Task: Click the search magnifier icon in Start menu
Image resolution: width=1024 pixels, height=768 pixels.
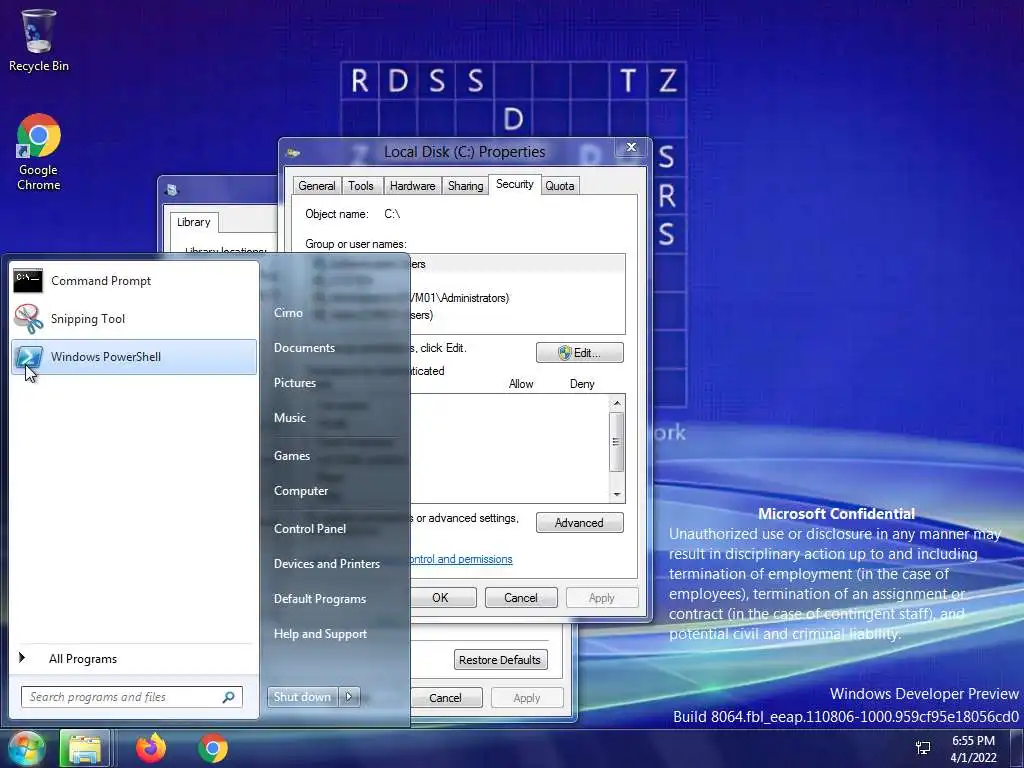Action: (x=229, y=697)
